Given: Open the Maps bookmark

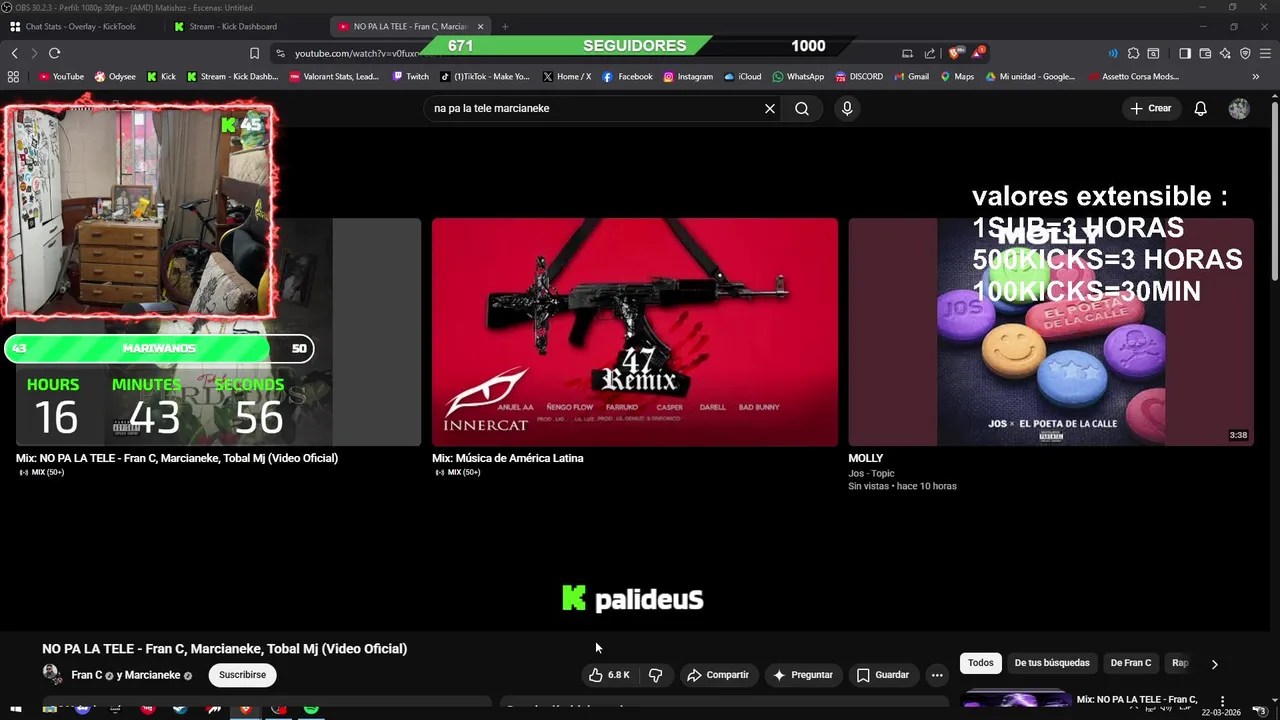Looking at the screenshot, I should tap(957, 76).
